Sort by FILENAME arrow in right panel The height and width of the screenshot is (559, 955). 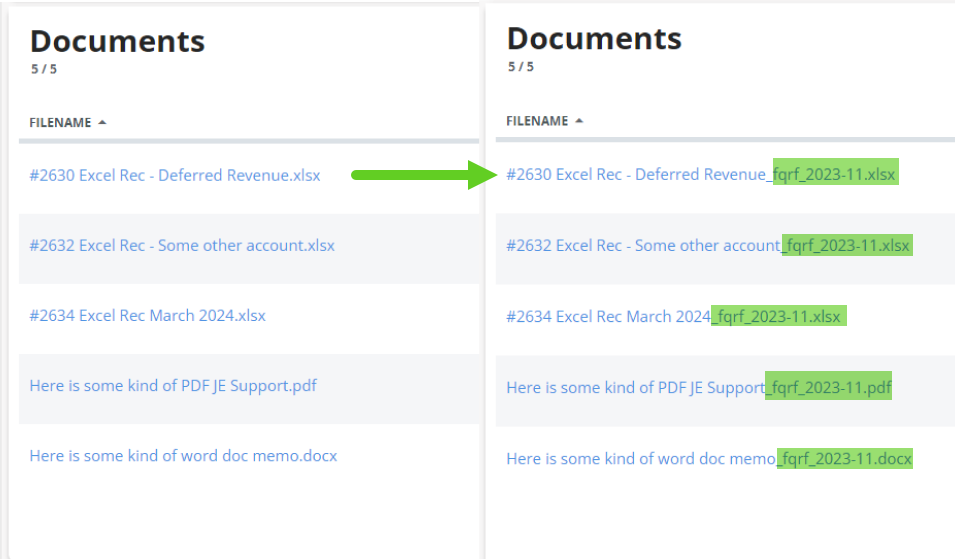click(x=579, y=121)
